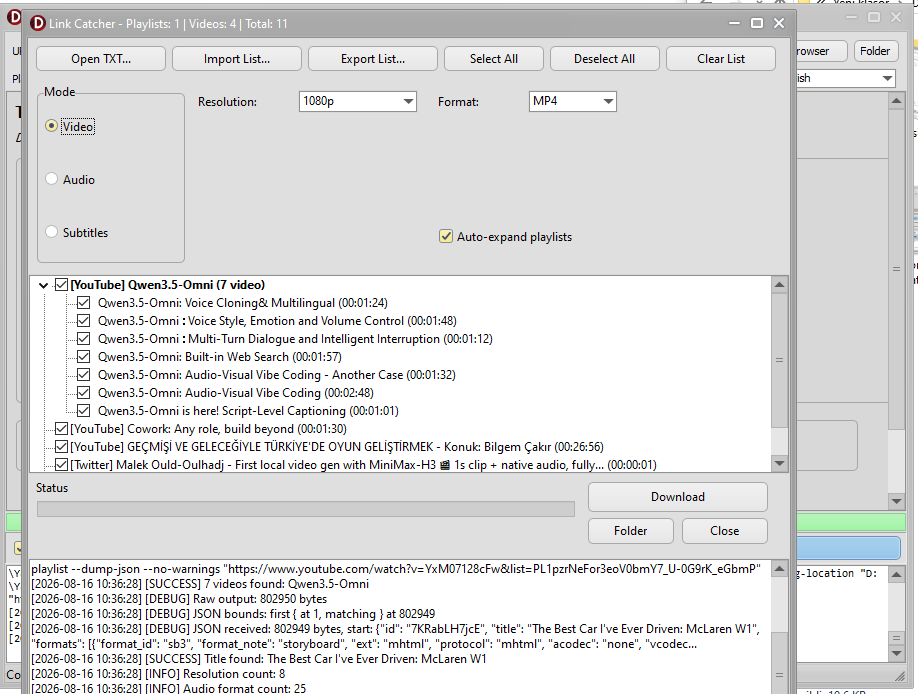The width and height of the screenshot is (918, 694).
Task: Click the Folder button below Download
Action: (x=631, y=531)
